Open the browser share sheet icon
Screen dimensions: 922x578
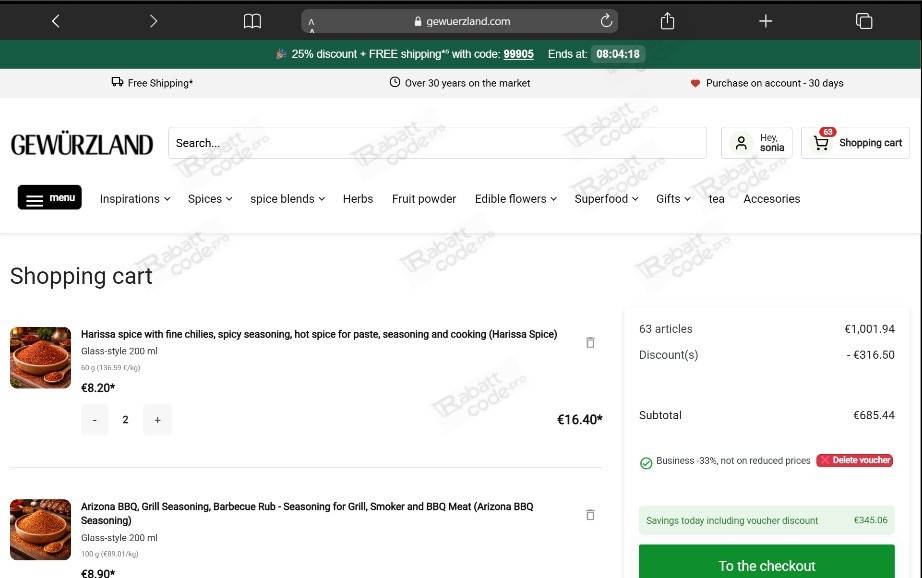667,21
